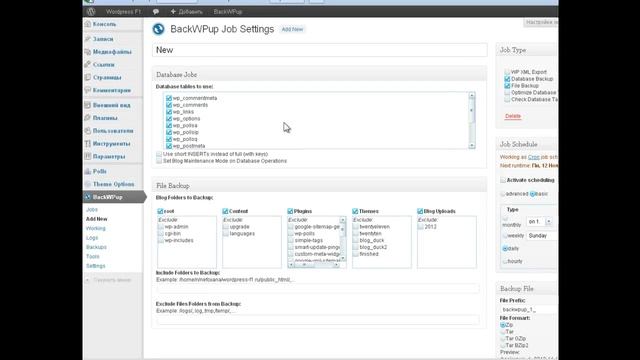640x360 pixels.
Task: Enable Set Blog Maintenance Mode checkbox
Action: pos(159,161)
